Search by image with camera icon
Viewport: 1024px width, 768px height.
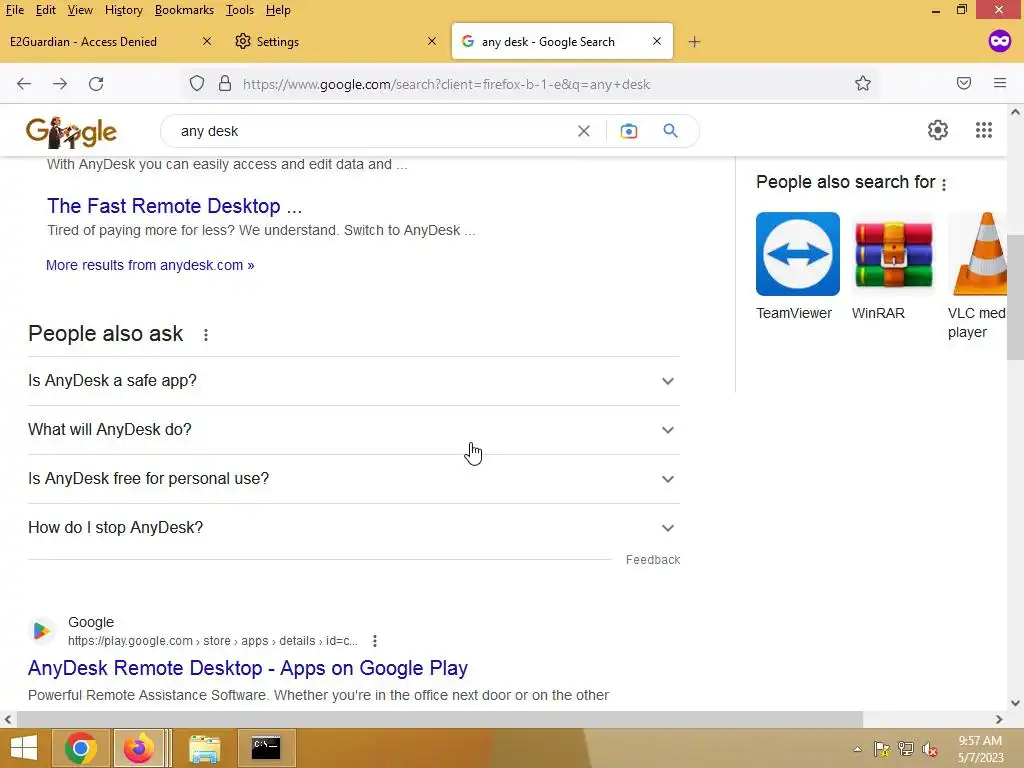click(629, 131)
